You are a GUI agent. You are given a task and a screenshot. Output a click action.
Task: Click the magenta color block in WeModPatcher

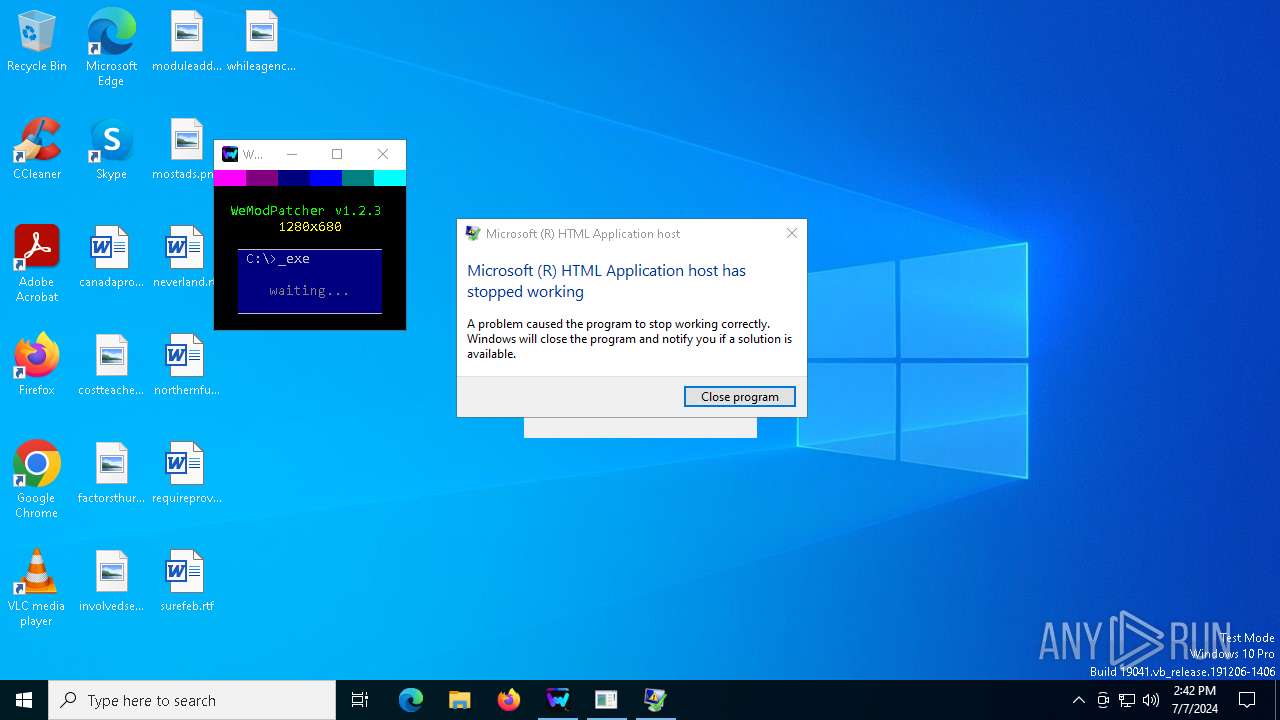(x=230, y=178)
